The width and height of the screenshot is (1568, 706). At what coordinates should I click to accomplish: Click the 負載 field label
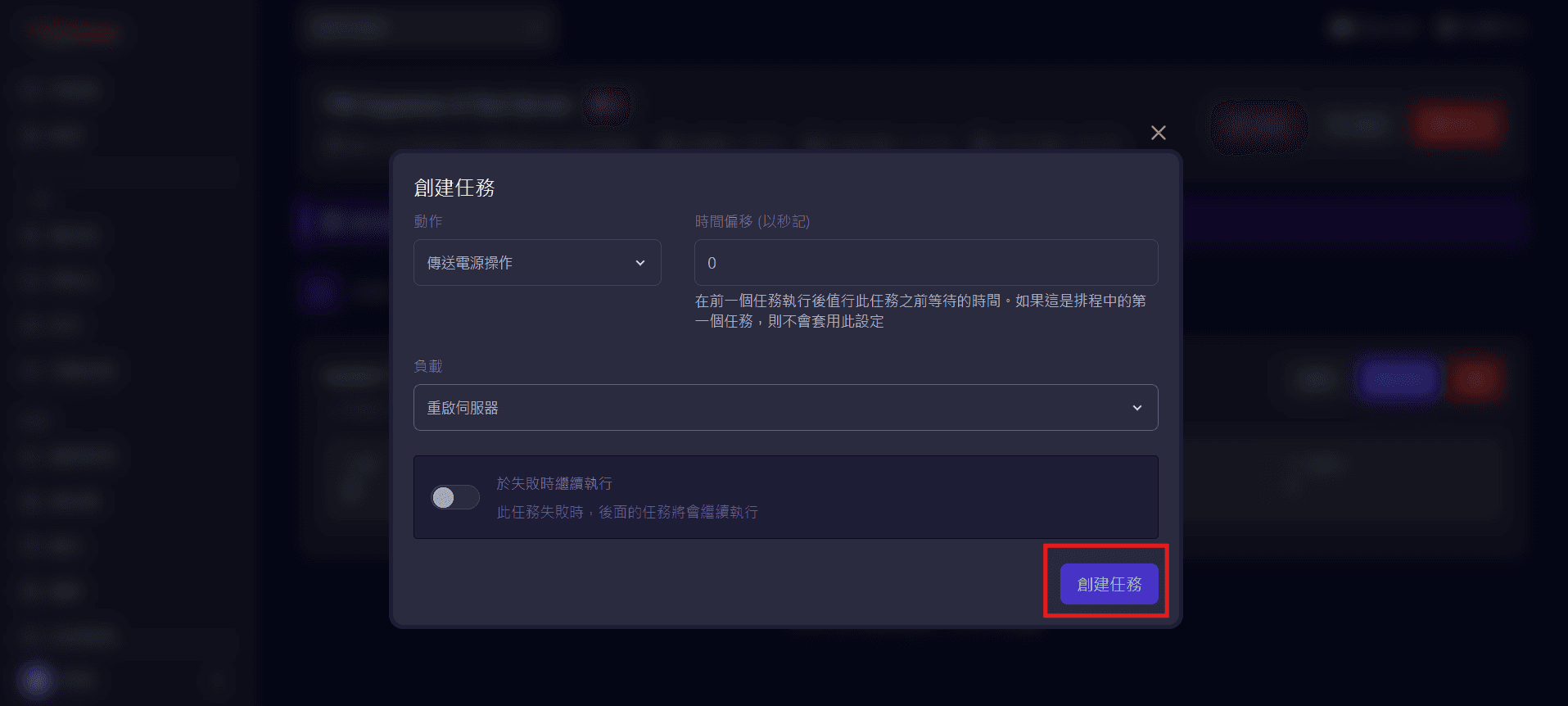428,366
